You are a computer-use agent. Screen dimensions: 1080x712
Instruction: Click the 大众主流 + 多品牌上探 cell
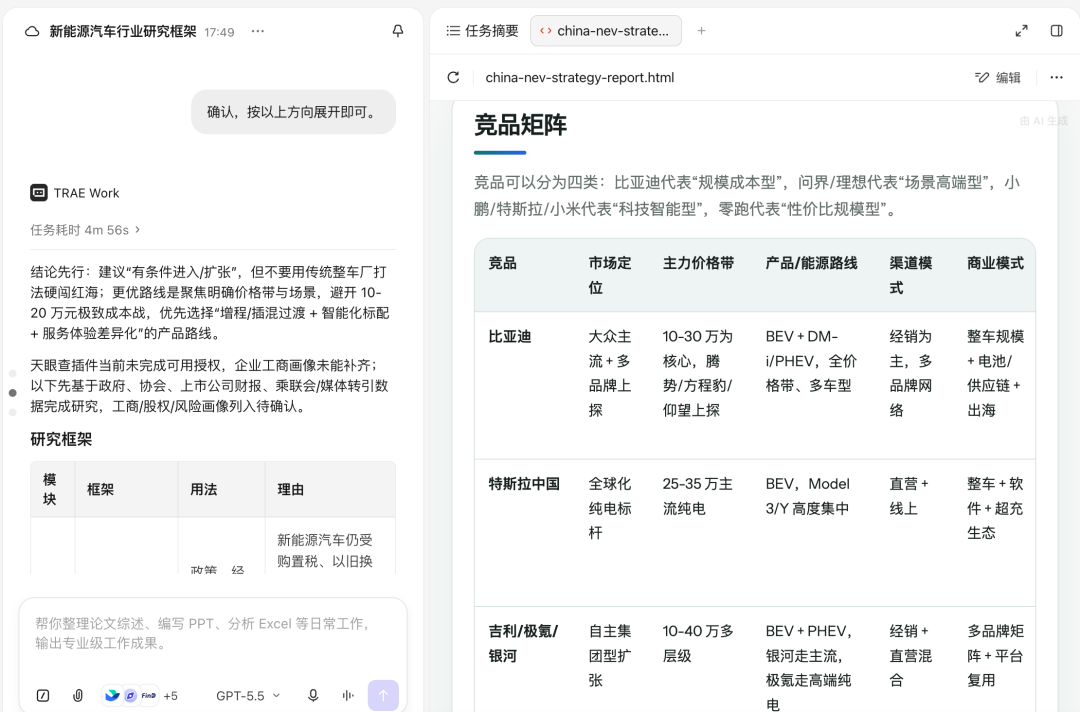coord(610,373)
